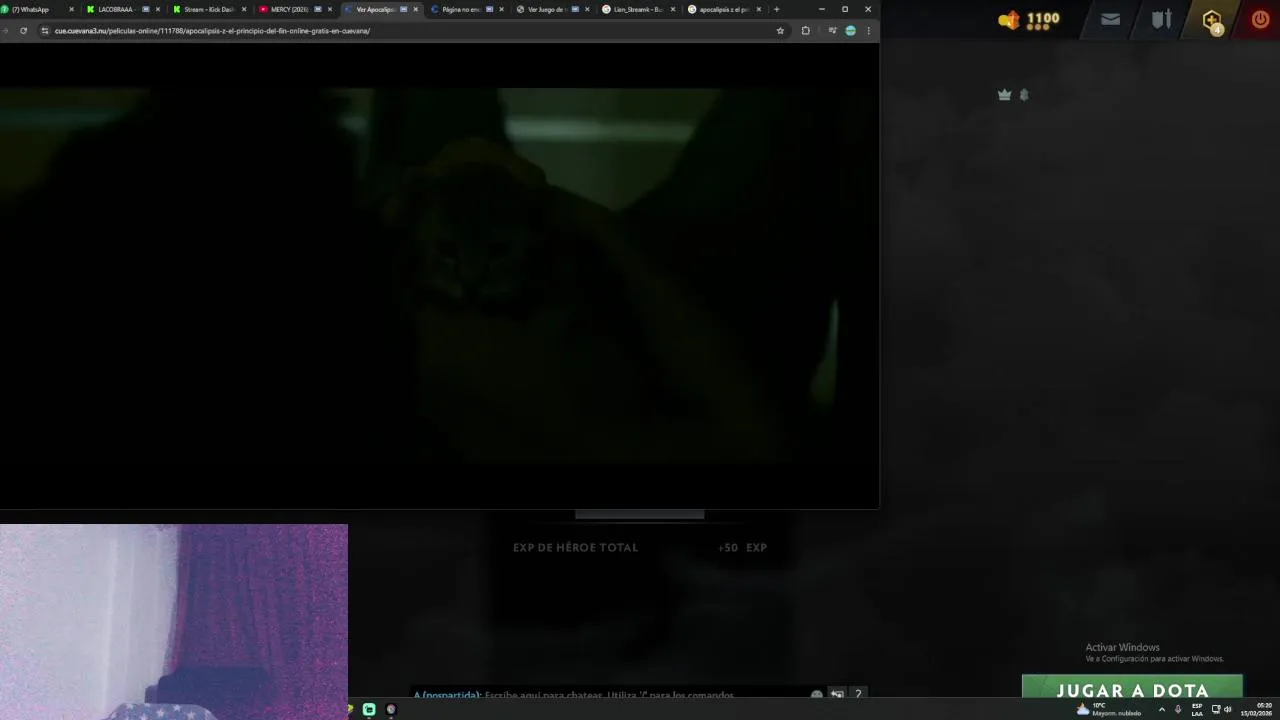Open the ESP LAA language selector
1280x720 pixels.
coord(1197,709)
